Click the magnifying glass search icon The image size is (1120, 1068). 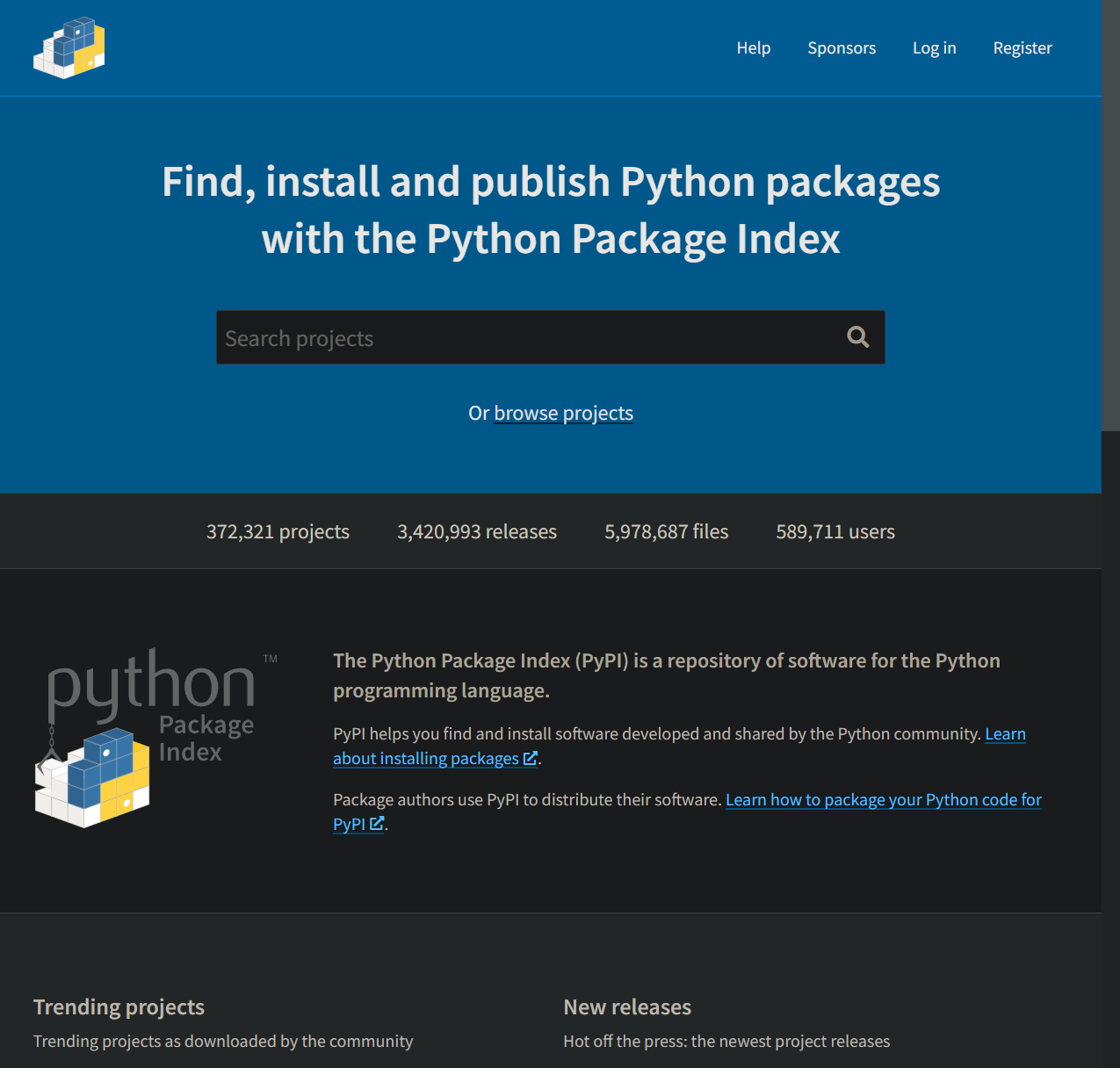pyautogui.click(x=857, y=336)
